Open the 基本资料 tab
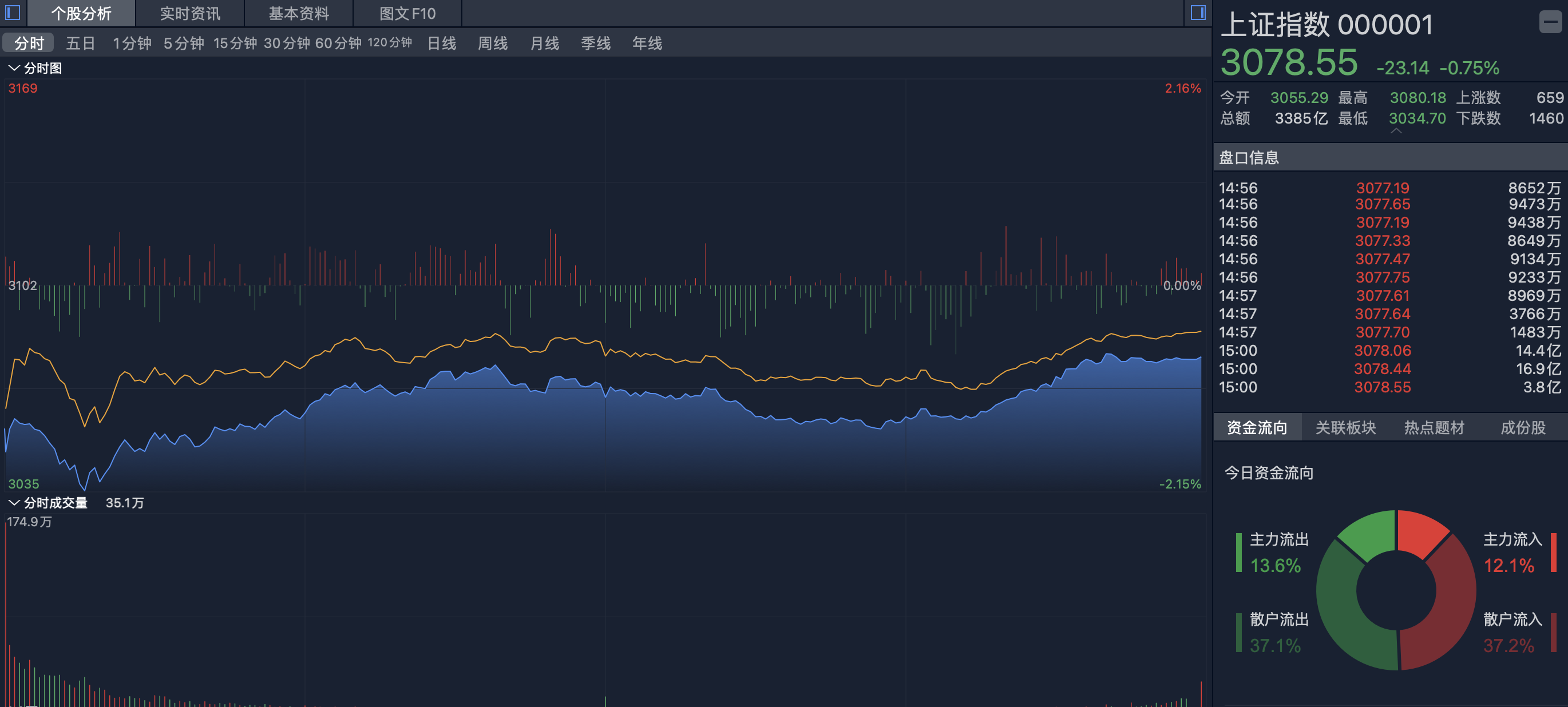 [x=298, y=13]
